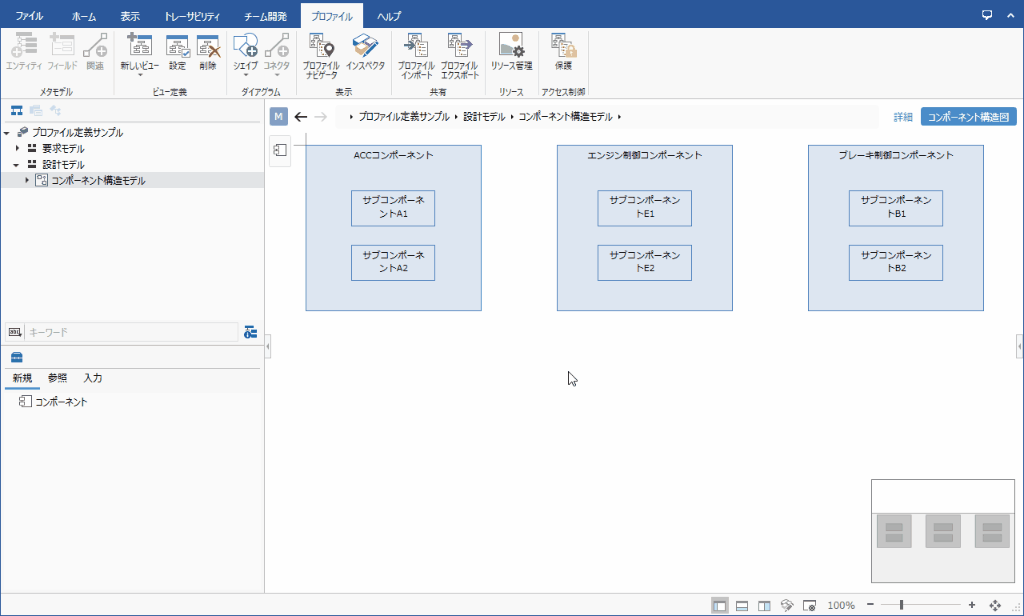The image size is (1024, 616).
Task: Open the 設定 view definition icon
Action: [x=177, y=52]
